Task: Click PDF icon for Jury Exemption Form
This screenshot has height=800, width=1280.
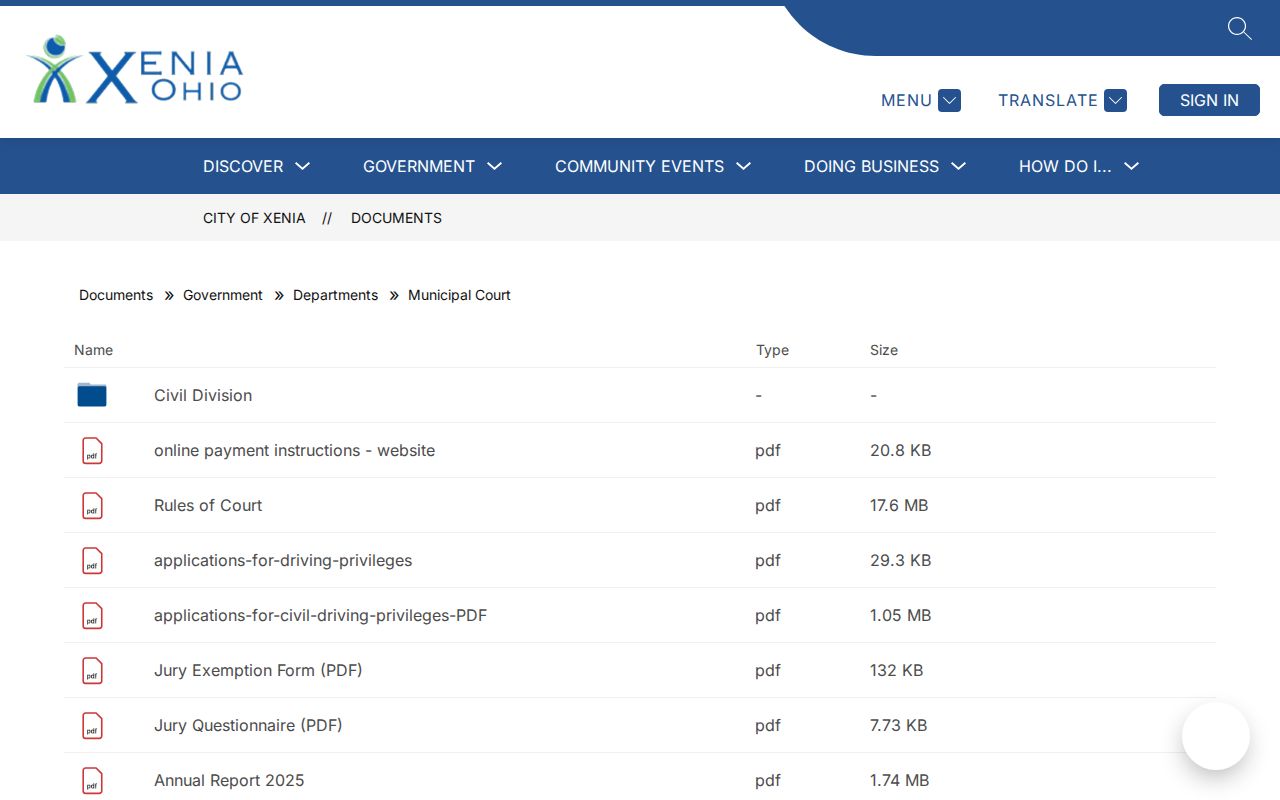Action: (92, 670)
